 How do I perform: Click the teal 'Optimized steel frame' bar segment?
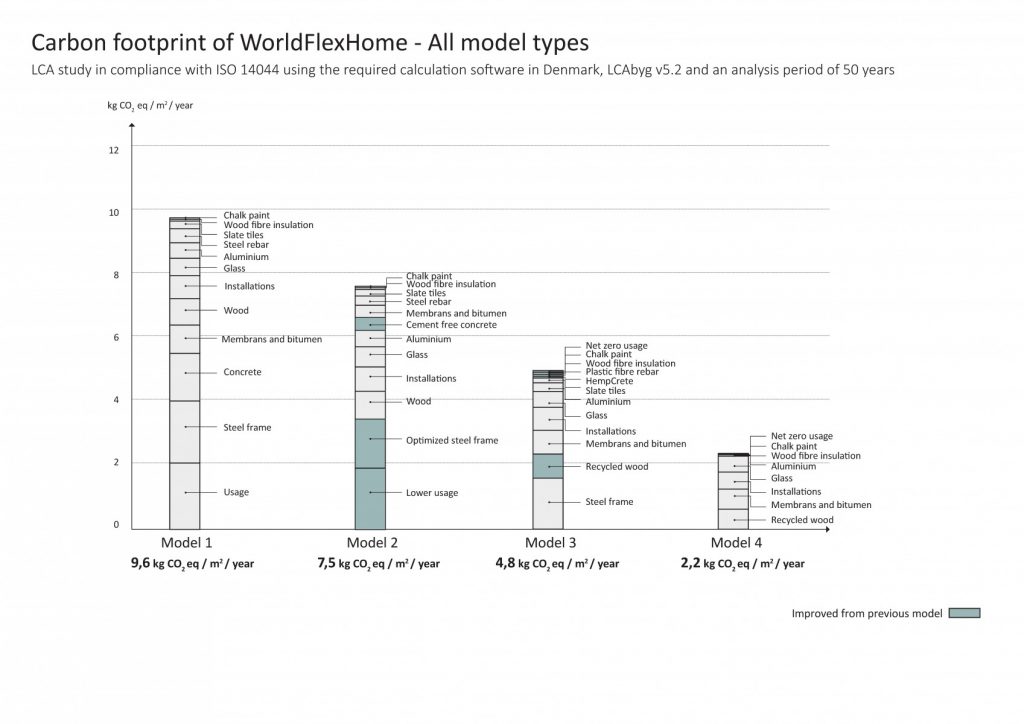(x=370, y=444)
